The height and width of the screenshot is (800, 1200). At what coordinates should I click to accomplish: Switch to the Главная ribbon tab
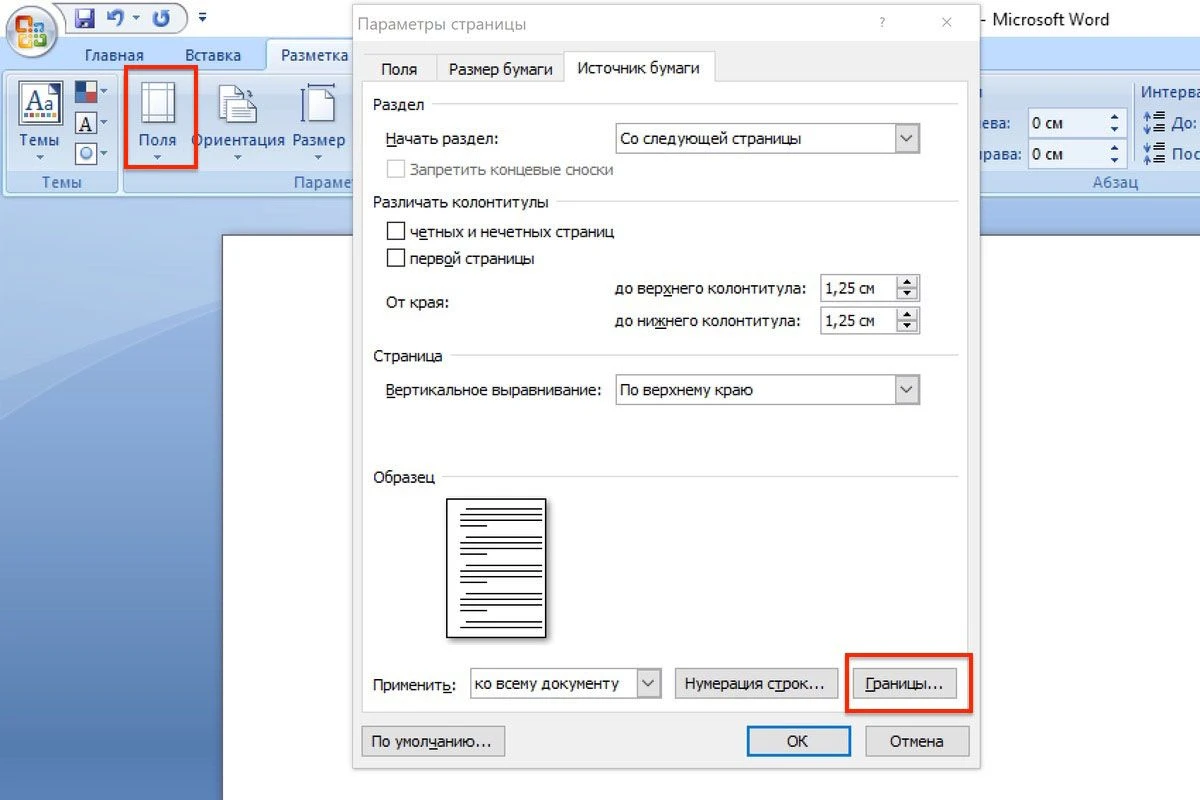(114, 55)
